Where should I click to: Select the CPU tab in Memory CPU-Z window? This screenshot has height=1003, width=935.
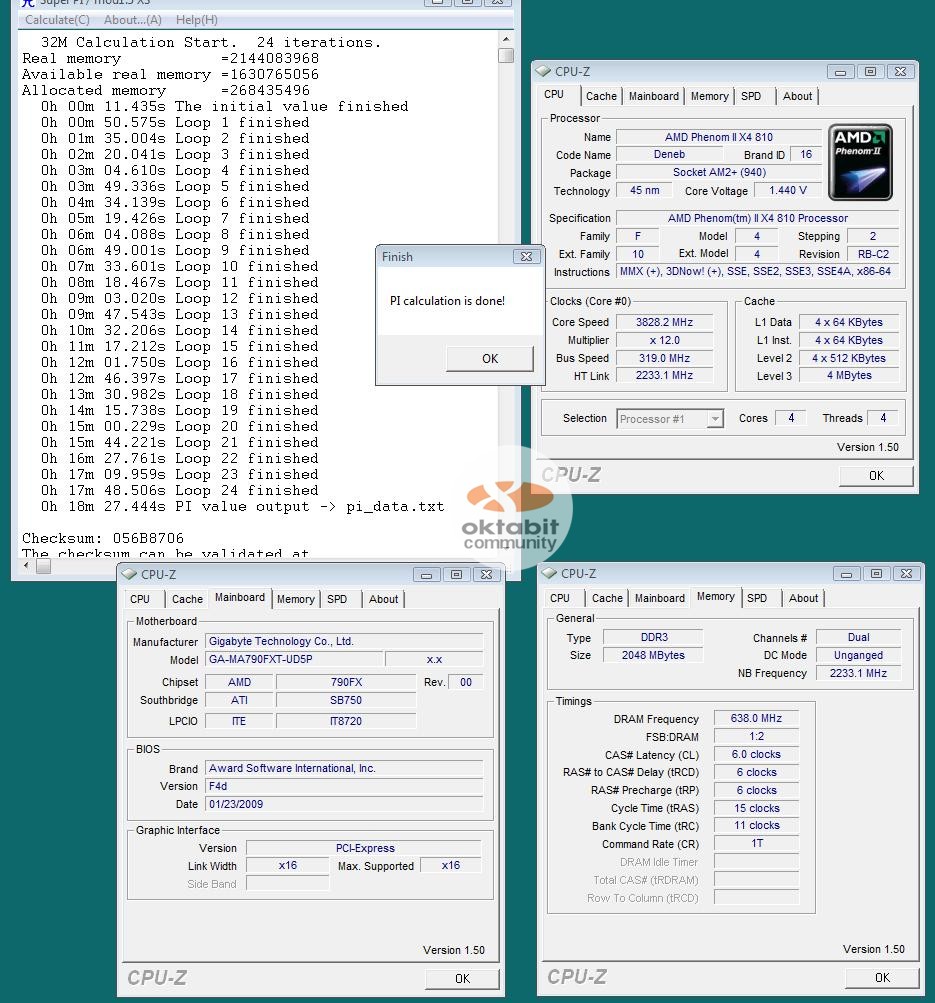pyautogui.click(x=560, y=598)
